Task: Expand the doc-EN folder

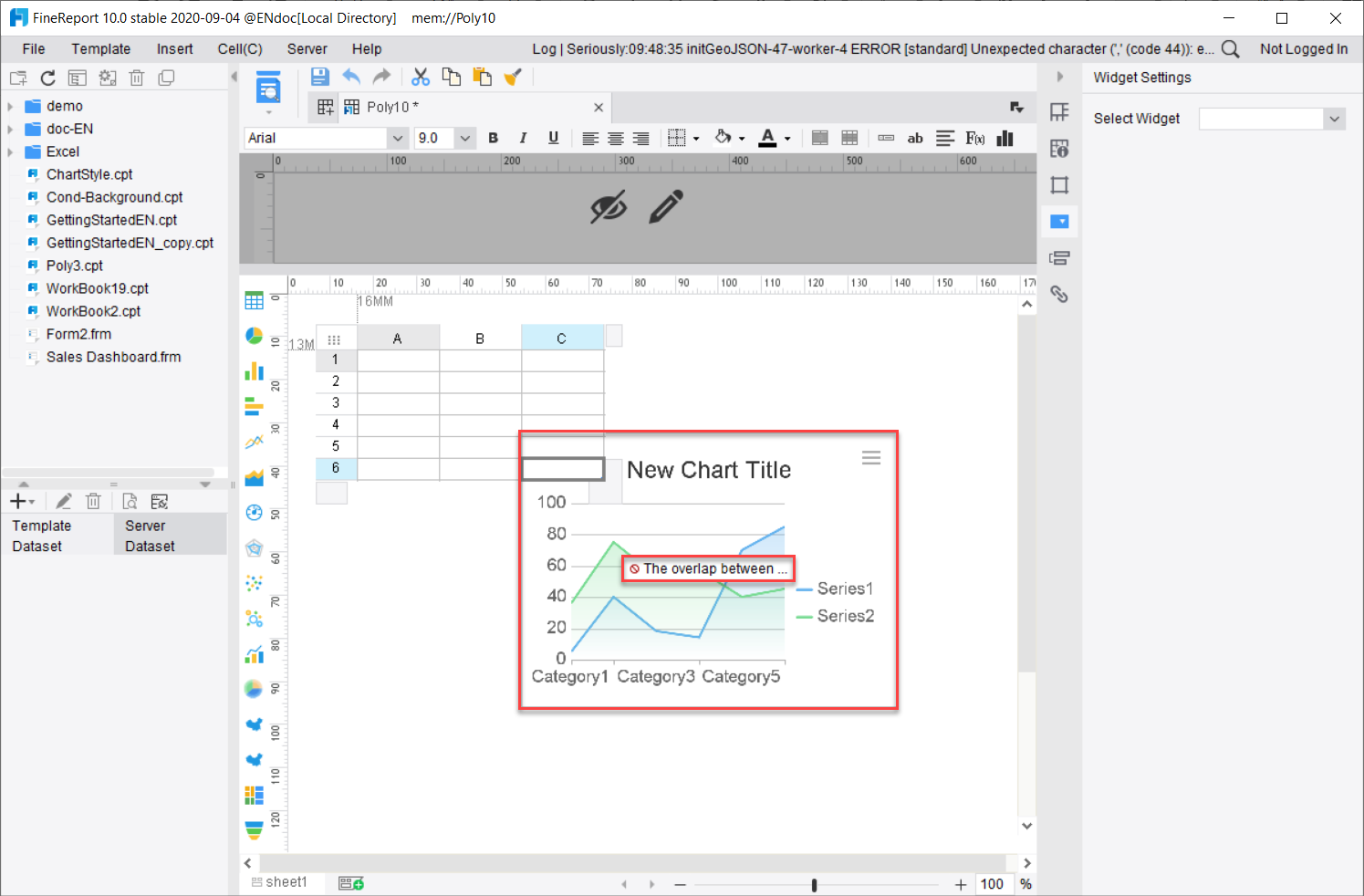Action: coord(10,129)
